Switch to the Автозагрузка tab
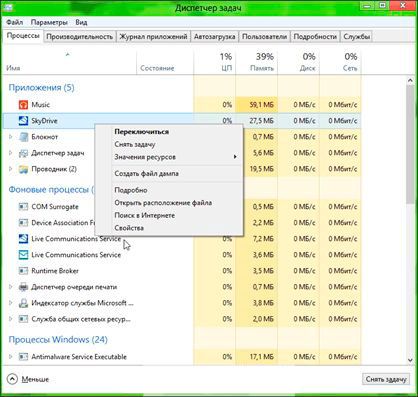Image resolution: width=418 pixels, height=397 pixels. click(x=215, y=37)
